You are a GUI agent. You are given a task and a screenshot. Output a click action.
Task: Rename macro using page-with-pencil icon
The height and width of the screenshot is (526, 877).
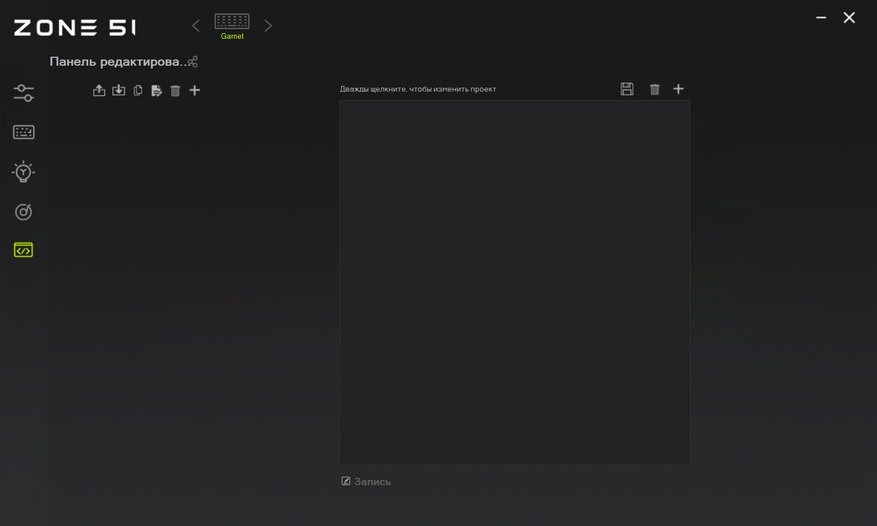[157, 91]
